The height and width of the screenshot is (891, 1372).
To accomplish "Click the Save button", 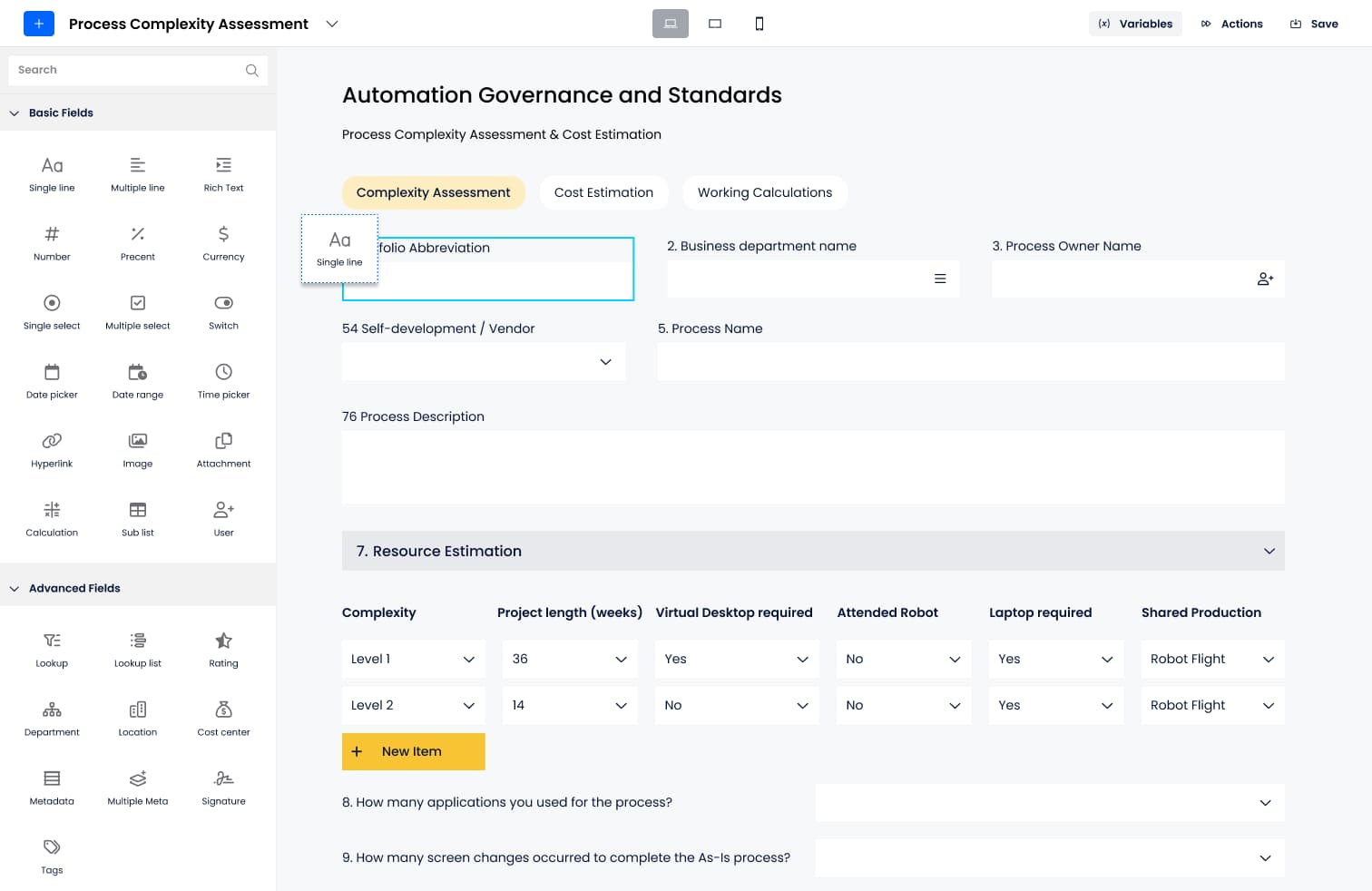I will [1314, 24].
